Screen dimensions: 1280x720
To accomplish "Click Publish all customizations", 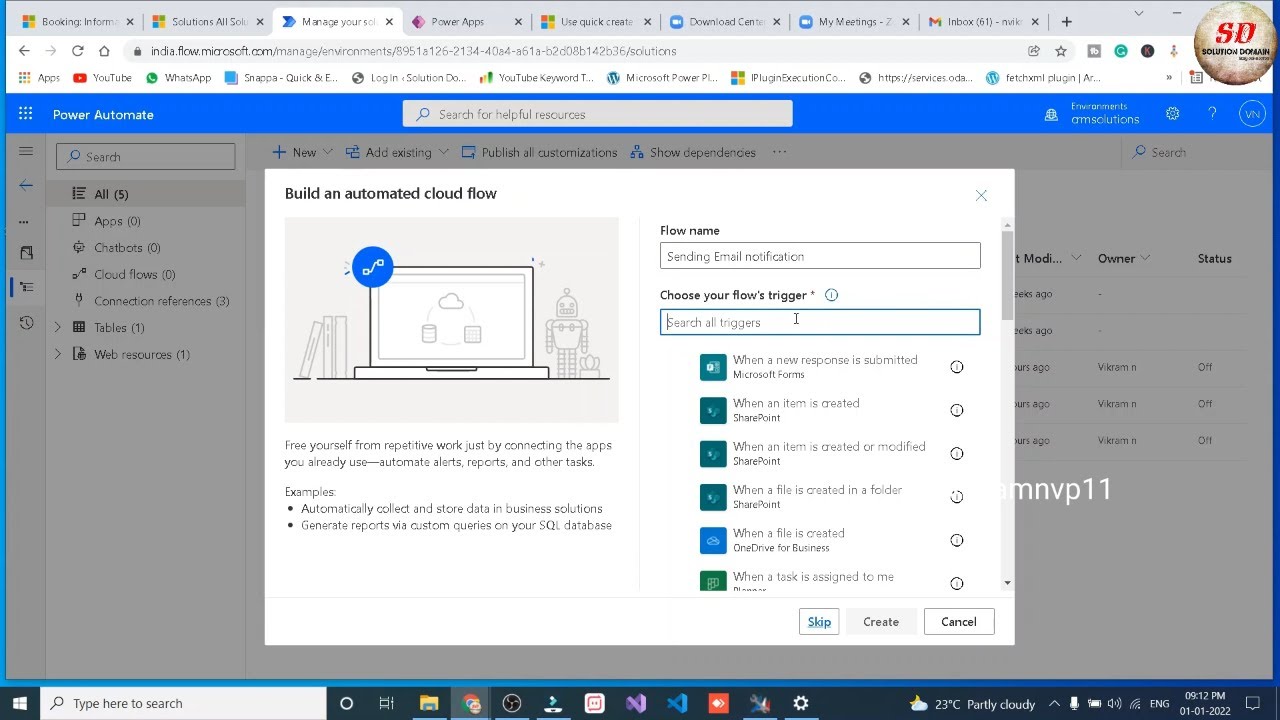I will [x=539, y=152].
